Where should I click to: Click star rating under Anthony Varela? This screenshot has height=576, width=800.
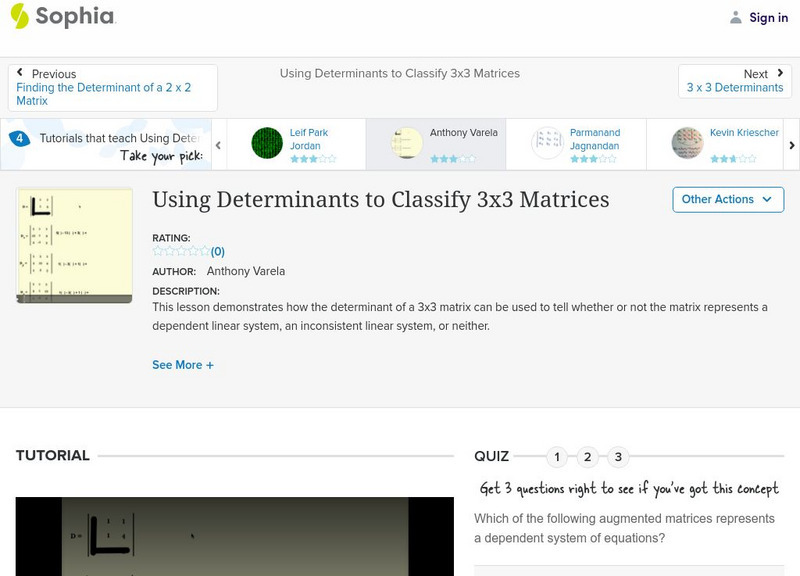pyautogui.click(x=453, y=159)
